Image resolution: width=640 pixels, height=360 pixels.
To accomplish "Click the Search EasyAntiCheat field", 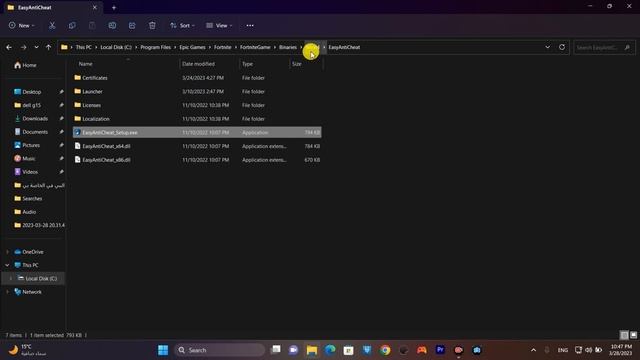I will click(x=604, y=47).
